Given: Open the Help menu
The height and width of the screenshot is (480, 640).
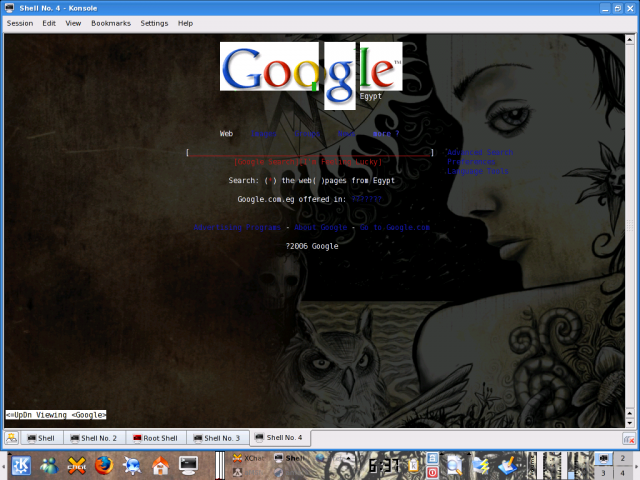Looking at the screenshot, I should [x=185, y=23].
